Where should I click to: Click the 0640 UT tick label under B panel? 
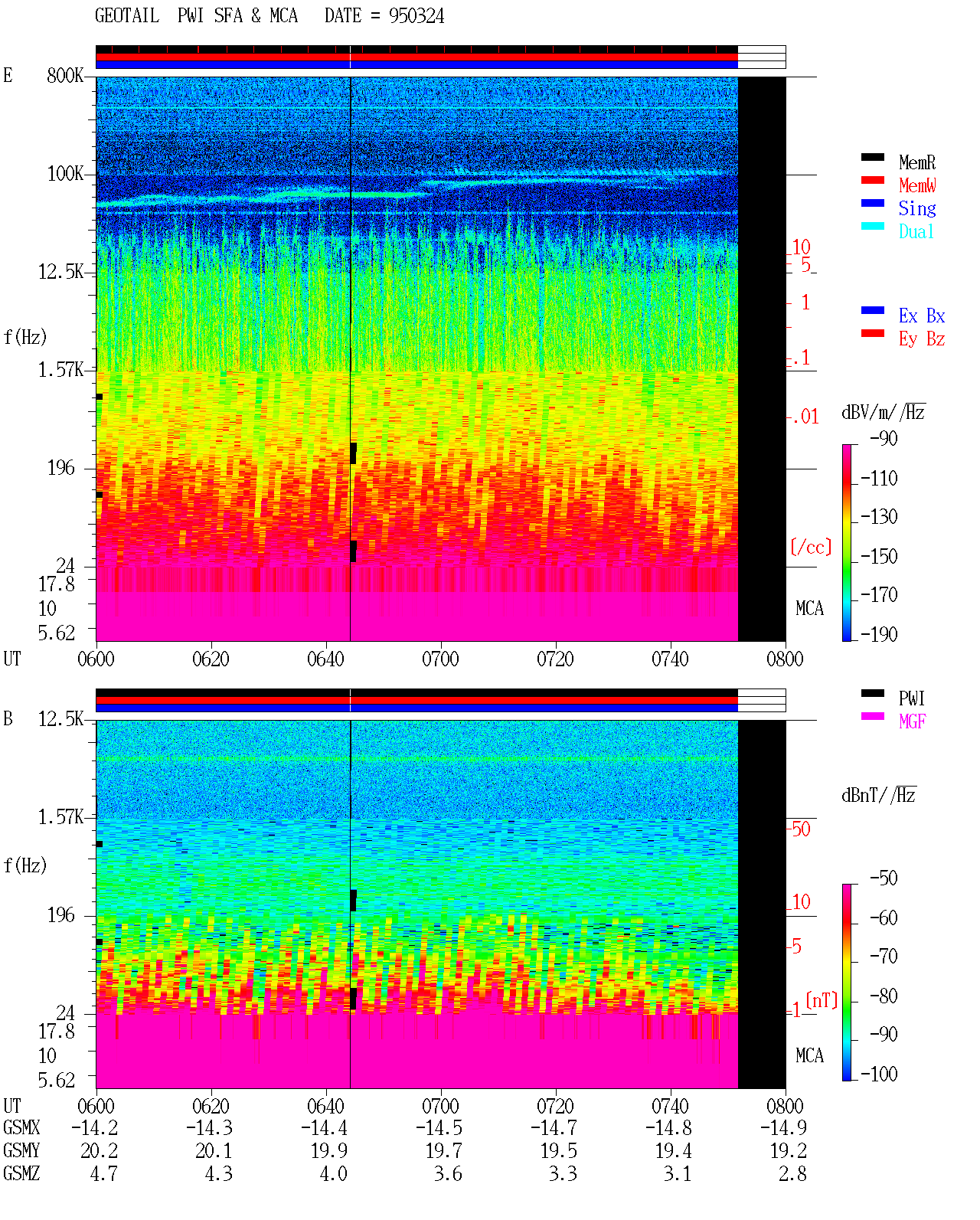(325, 1107)
